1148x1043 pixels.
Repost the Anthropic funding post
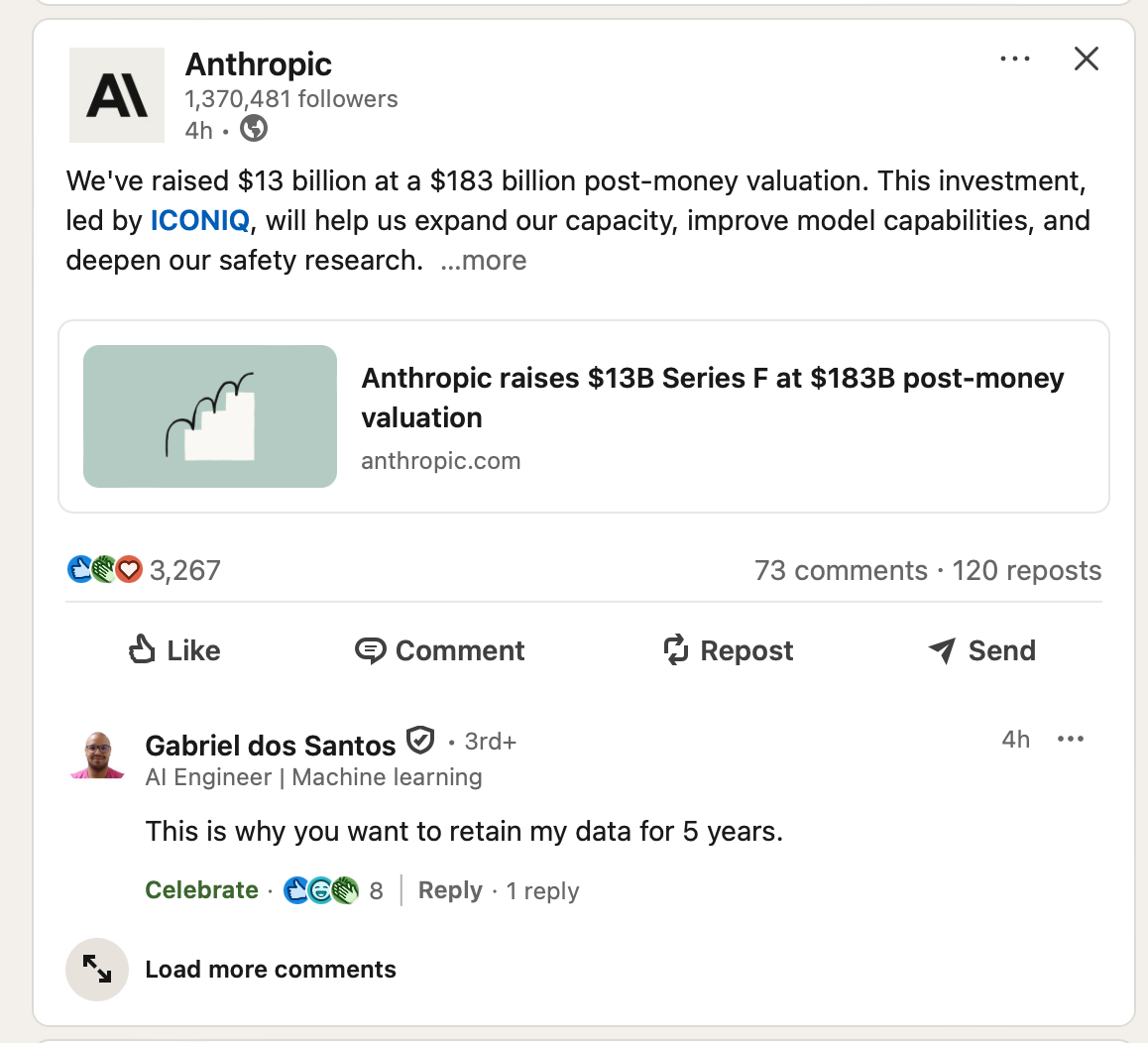tap(729, 650)
